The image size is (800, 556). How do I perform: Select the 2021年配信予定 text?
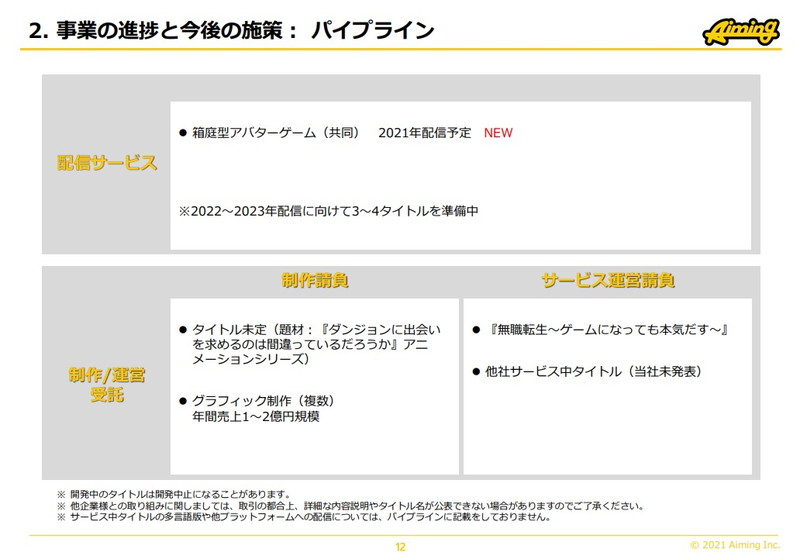point(425,133)
